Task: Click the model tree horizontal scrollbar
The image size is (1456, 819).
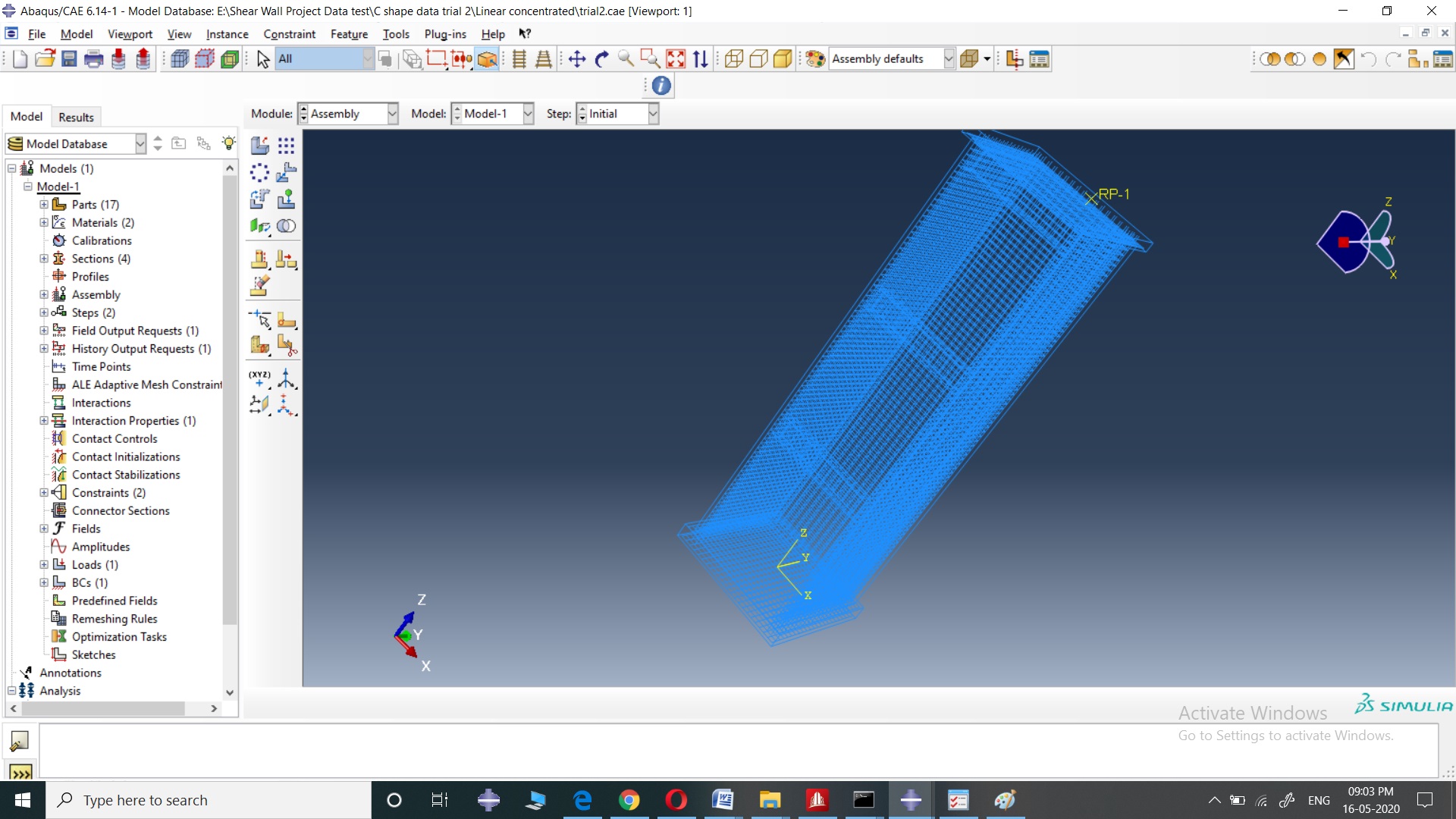Action: click(102, 708)
